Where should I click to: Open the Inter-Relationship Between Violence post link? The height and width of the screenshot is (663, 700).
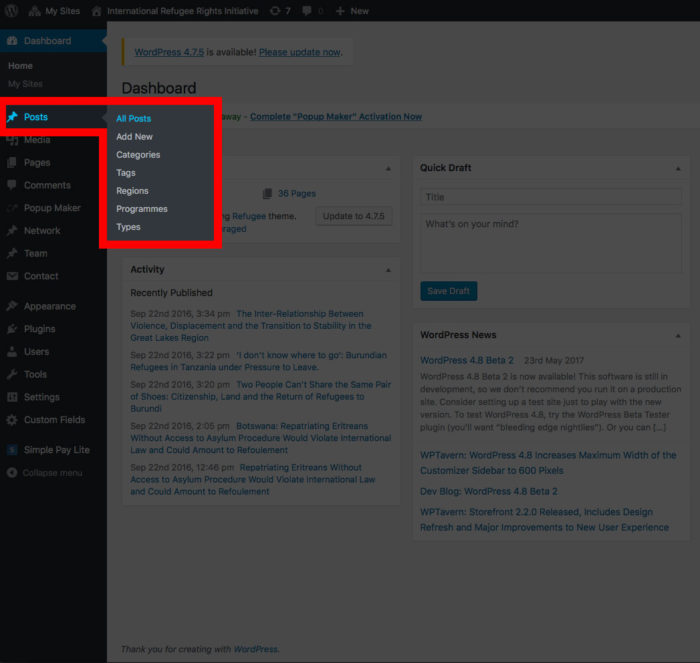(251, 325)
